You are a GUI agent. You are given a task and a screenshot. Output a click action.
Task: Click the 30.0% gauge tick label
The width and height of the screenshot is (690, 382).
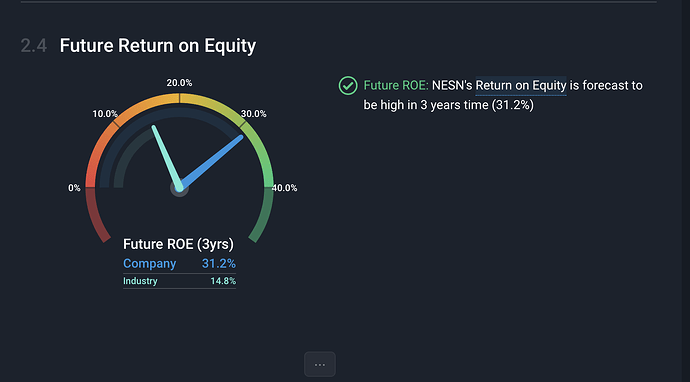tap(253, 114)
